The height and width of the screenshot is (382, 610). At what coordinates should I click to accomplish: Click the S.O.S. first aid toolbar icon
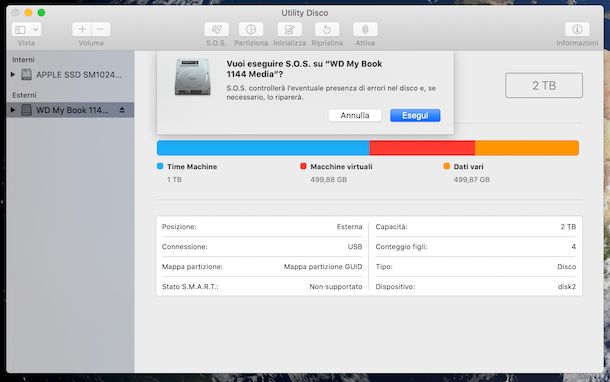coord(216,29)
